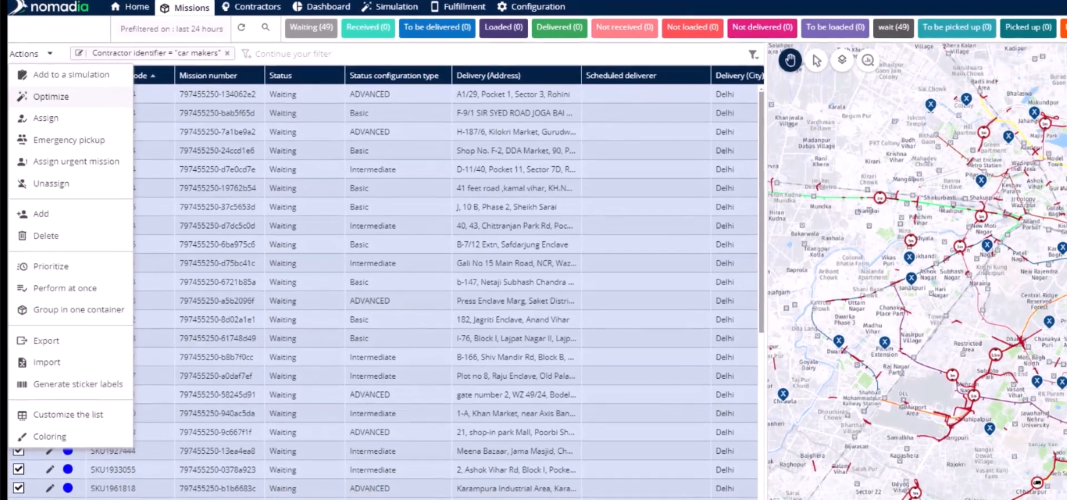Open the Dashboard tab
Screen dimensions: 1067x500
click(322, 7)
